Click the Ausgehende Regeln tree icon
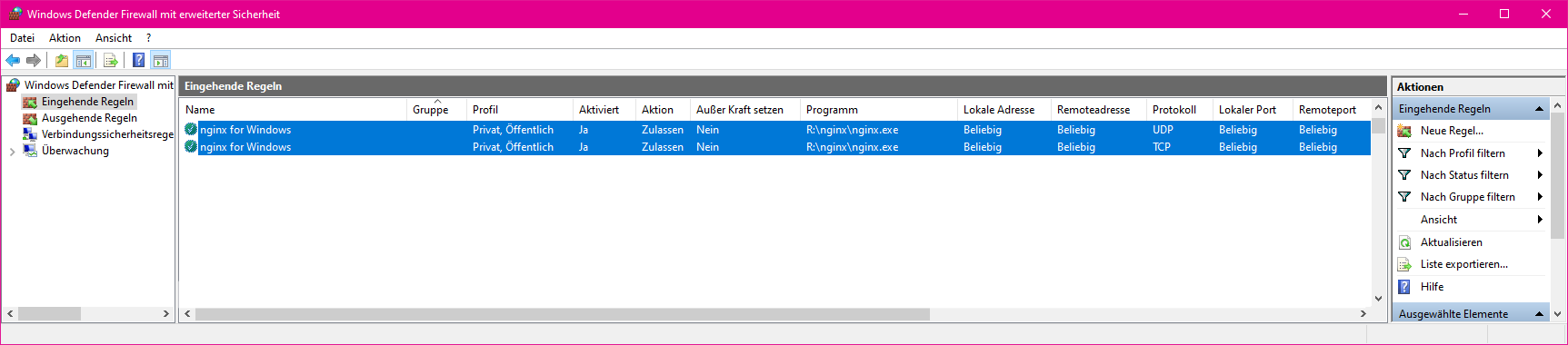1568x345 pixels. (x=30, y=118)
